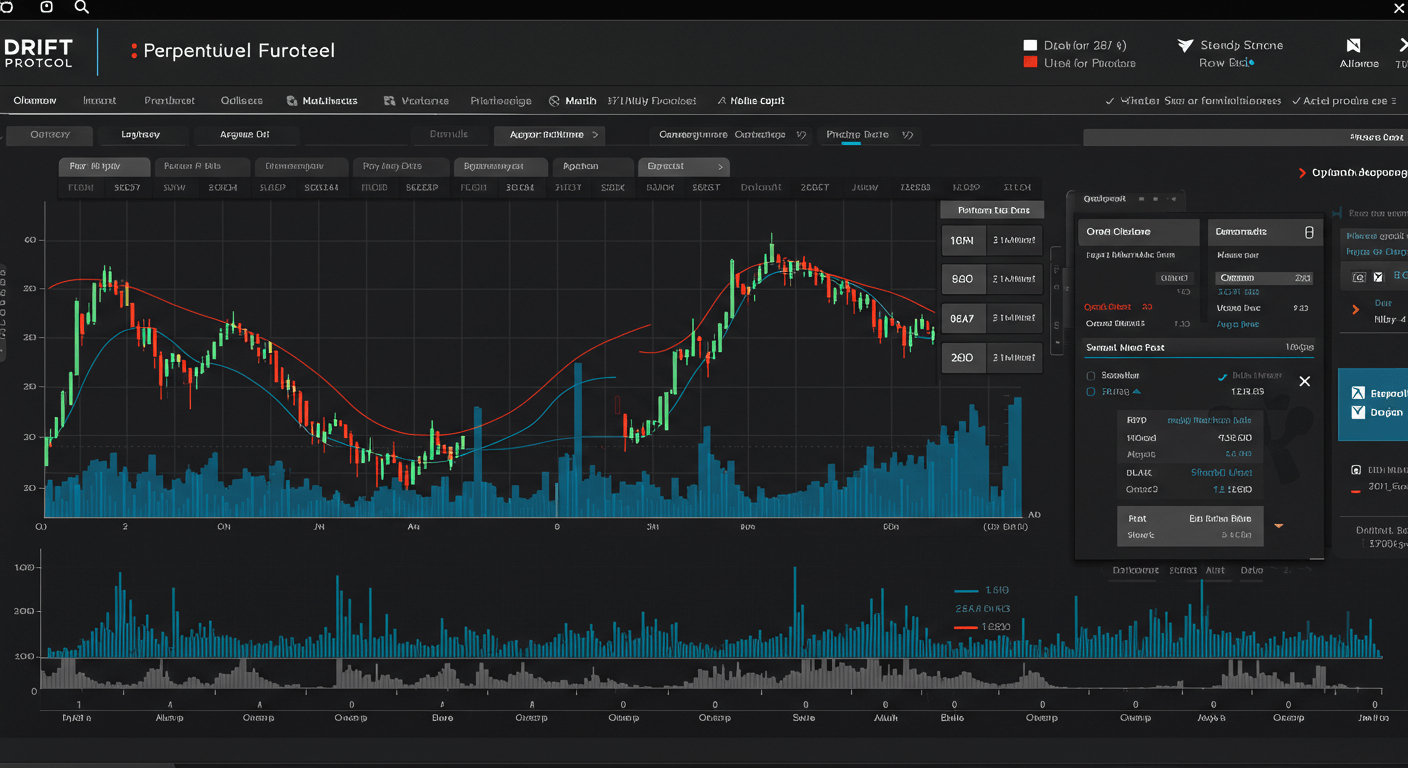This screenshot has height=768, width=1408.
Task: Select the '8GO' timeframe button
Action: (x=962, y=280)
